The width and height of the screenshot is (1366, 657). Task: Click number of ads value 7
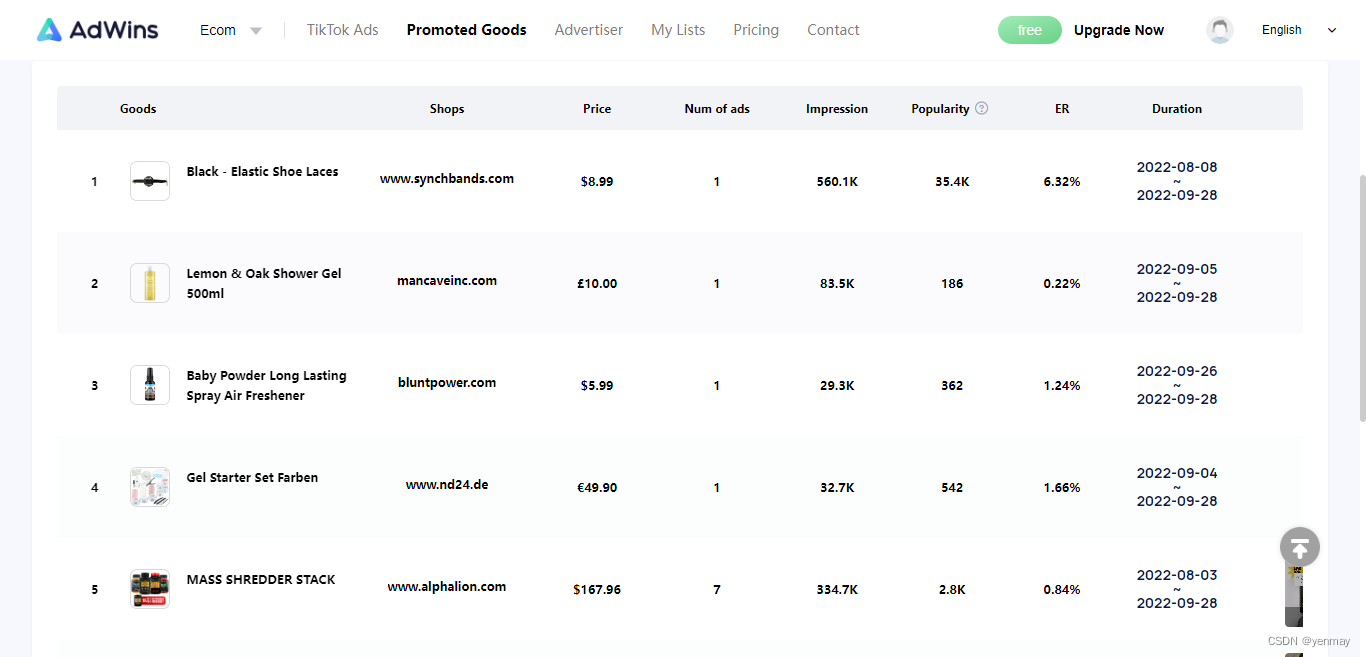(717, 590)
